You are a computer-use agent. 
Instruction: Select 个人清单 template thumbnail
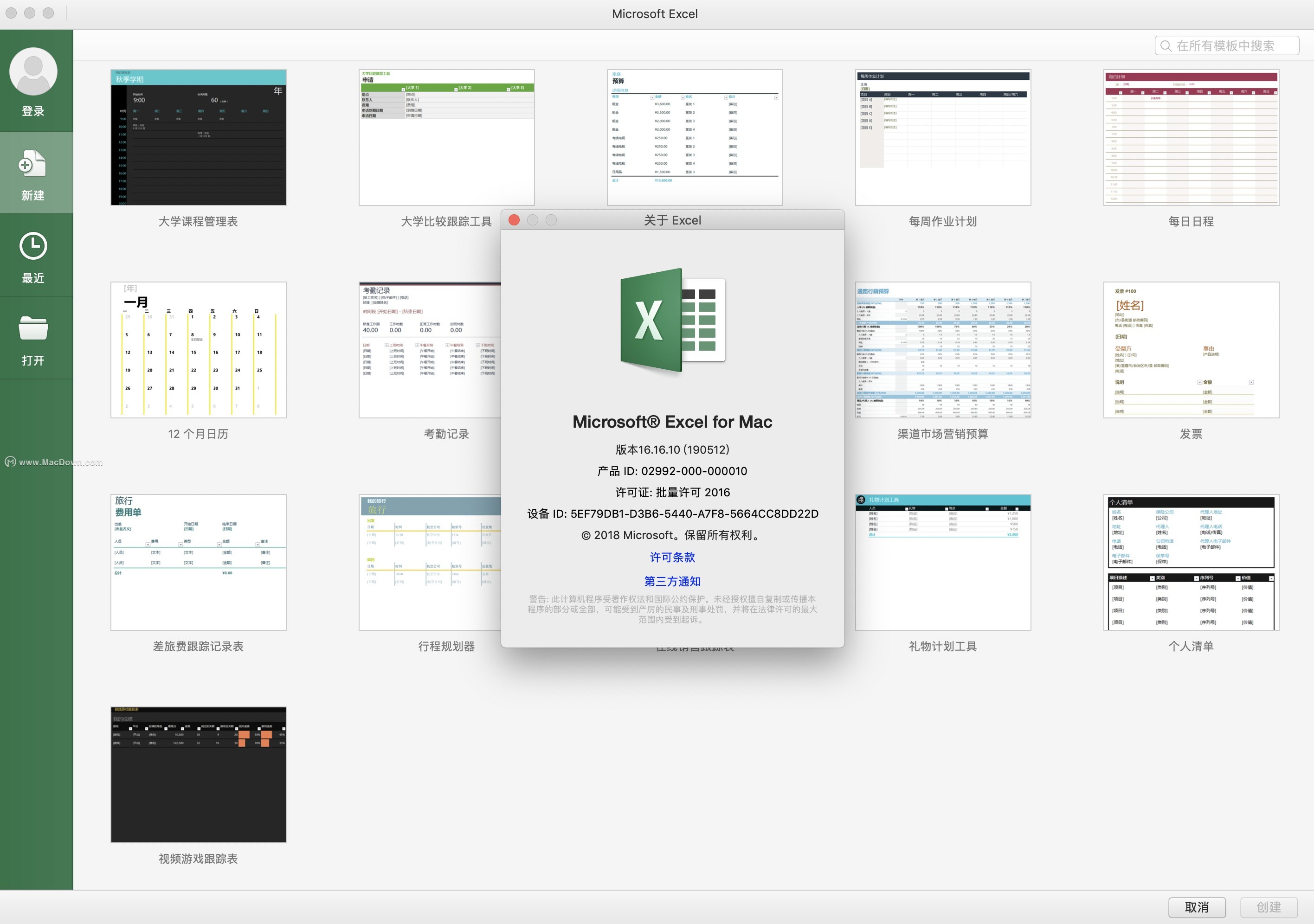tap(1191, 562)
